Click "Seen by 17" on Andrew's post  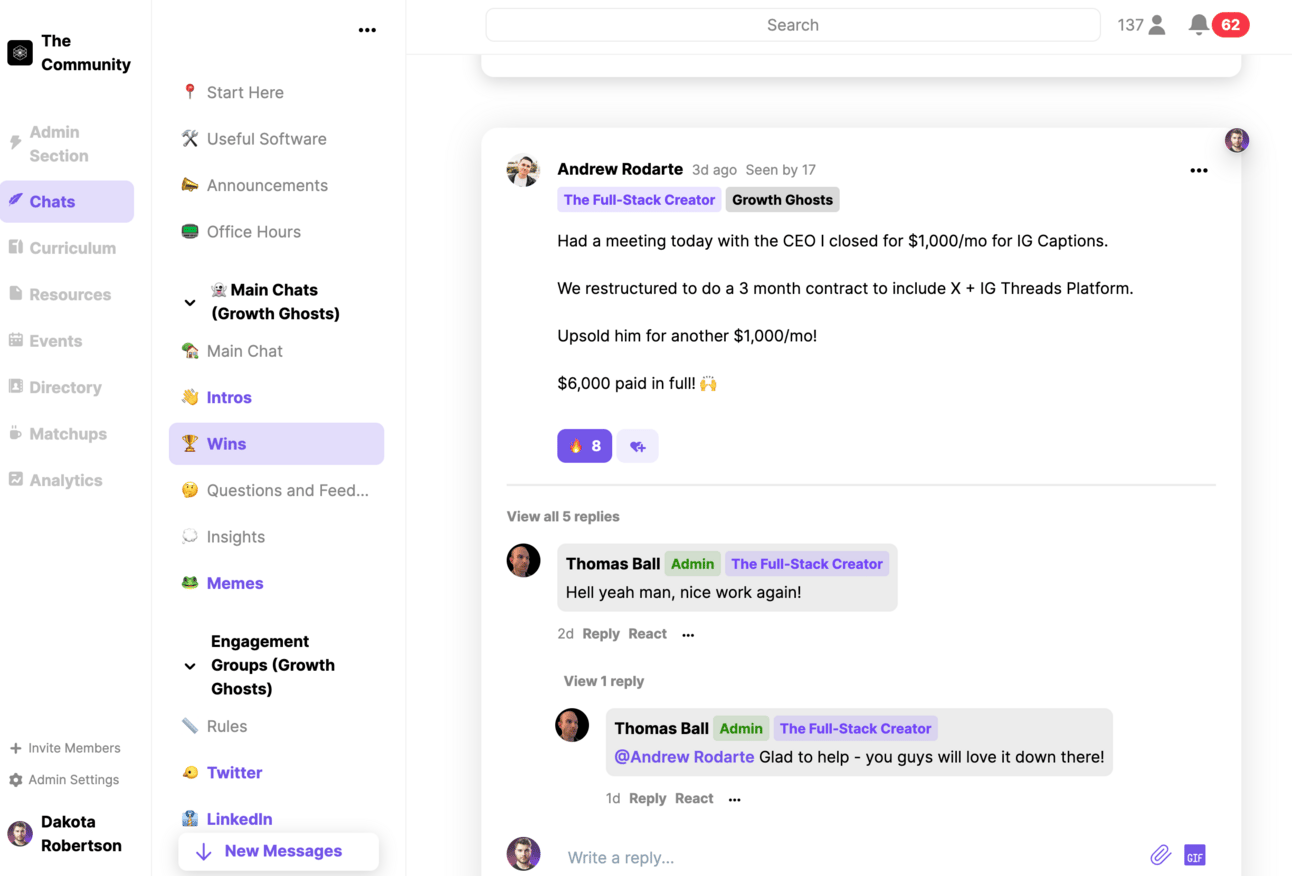pos(781,170)
